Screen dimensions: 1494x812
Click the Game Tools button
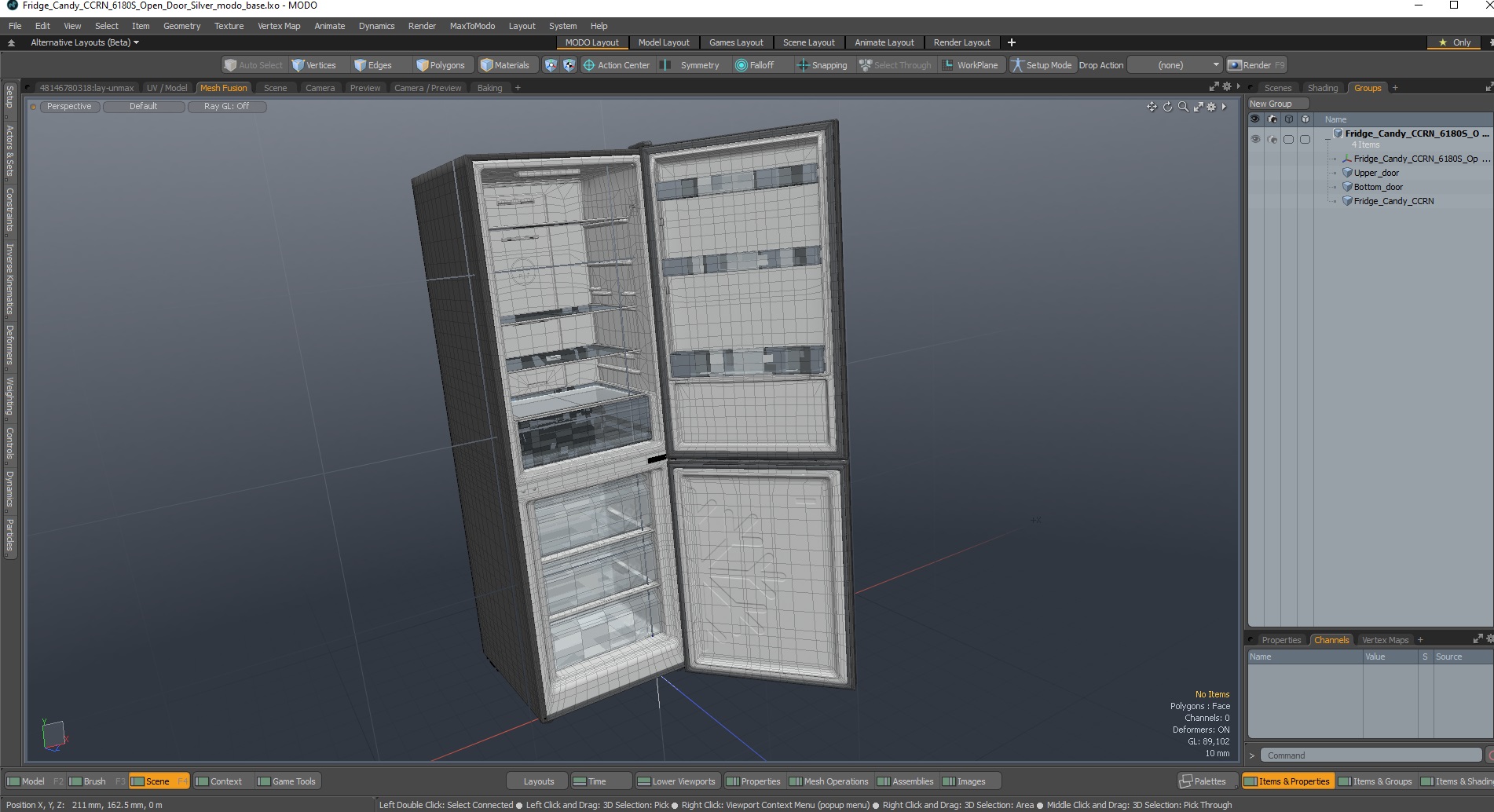[x=287, y=781]
